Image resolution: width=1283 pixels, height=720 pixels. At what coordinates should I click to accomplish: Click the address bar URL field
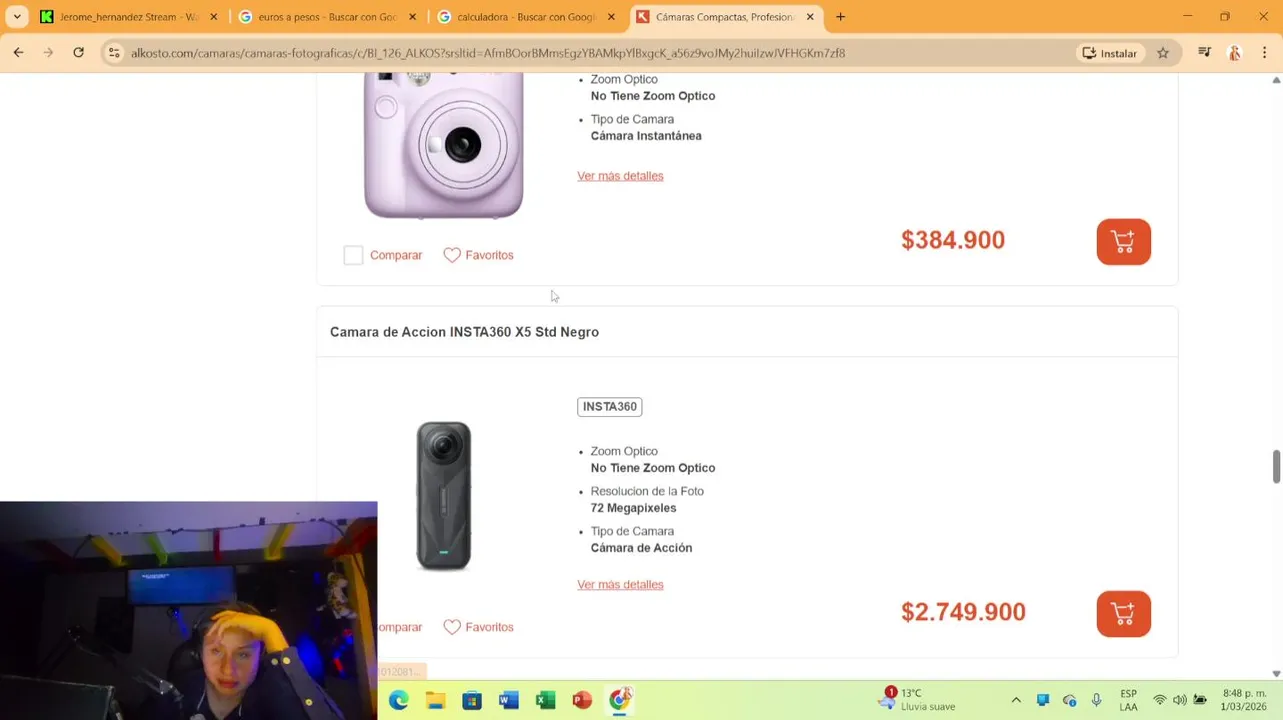pos(590,53)
